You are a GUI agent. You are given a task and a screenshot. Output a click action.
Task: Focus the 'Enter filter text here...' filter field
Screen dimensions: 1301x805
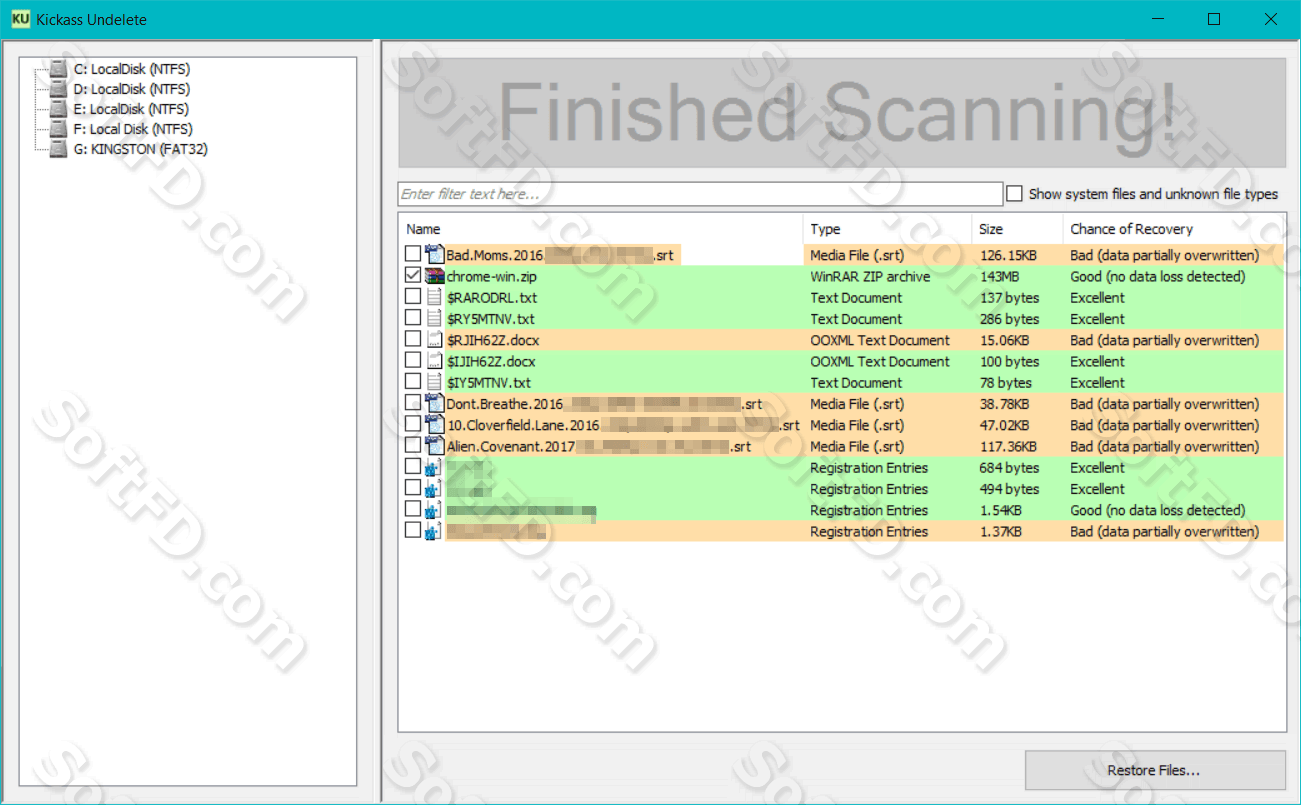click(x=700, y=194)
